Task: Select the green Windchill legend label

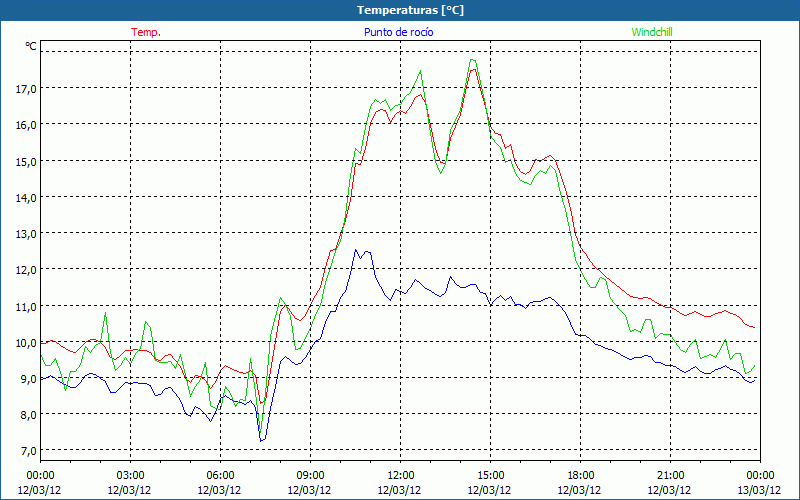Action: [x=652, y=32]
